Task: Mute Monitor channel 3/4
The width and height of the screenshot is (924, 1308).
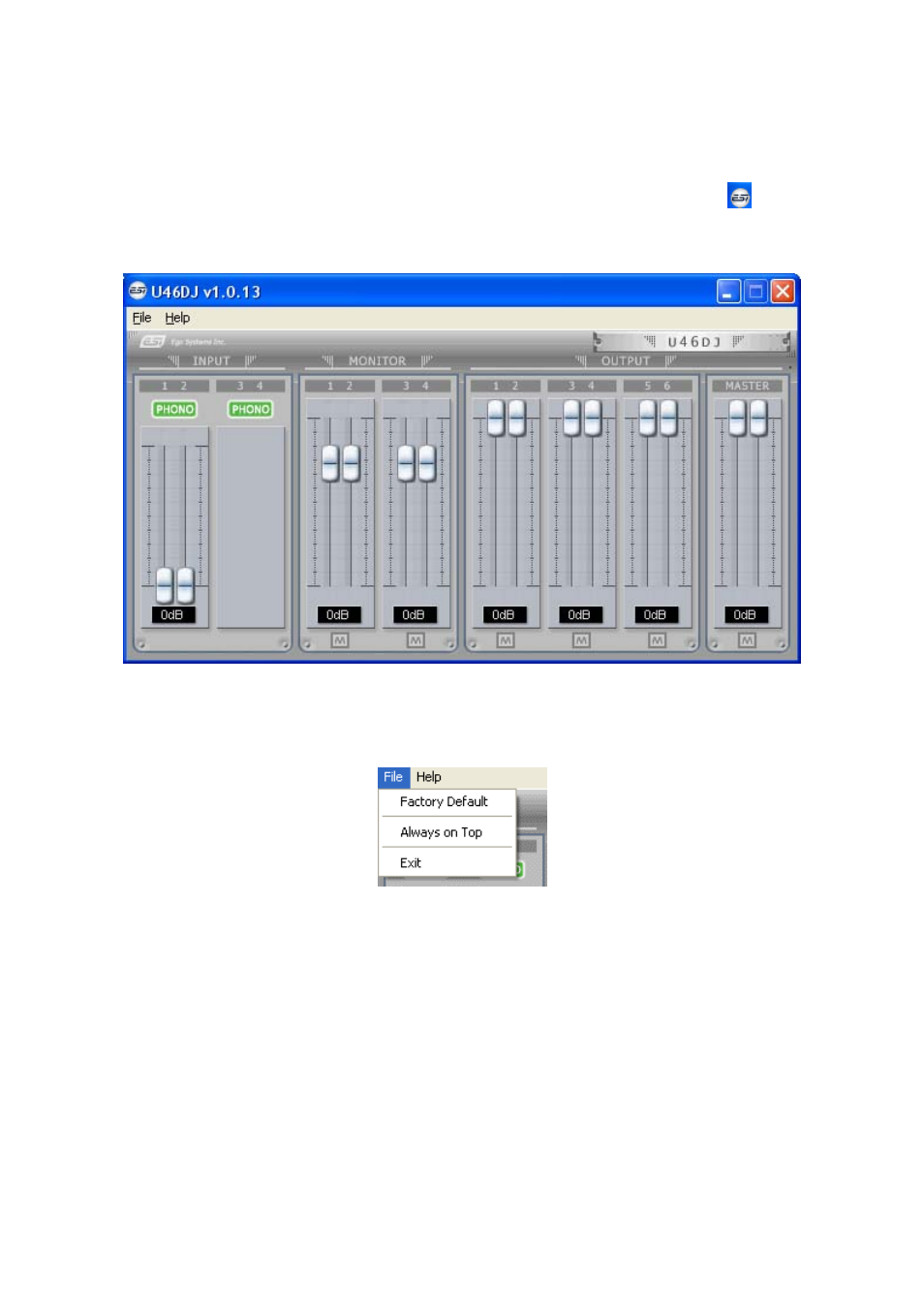Action: 416,640
